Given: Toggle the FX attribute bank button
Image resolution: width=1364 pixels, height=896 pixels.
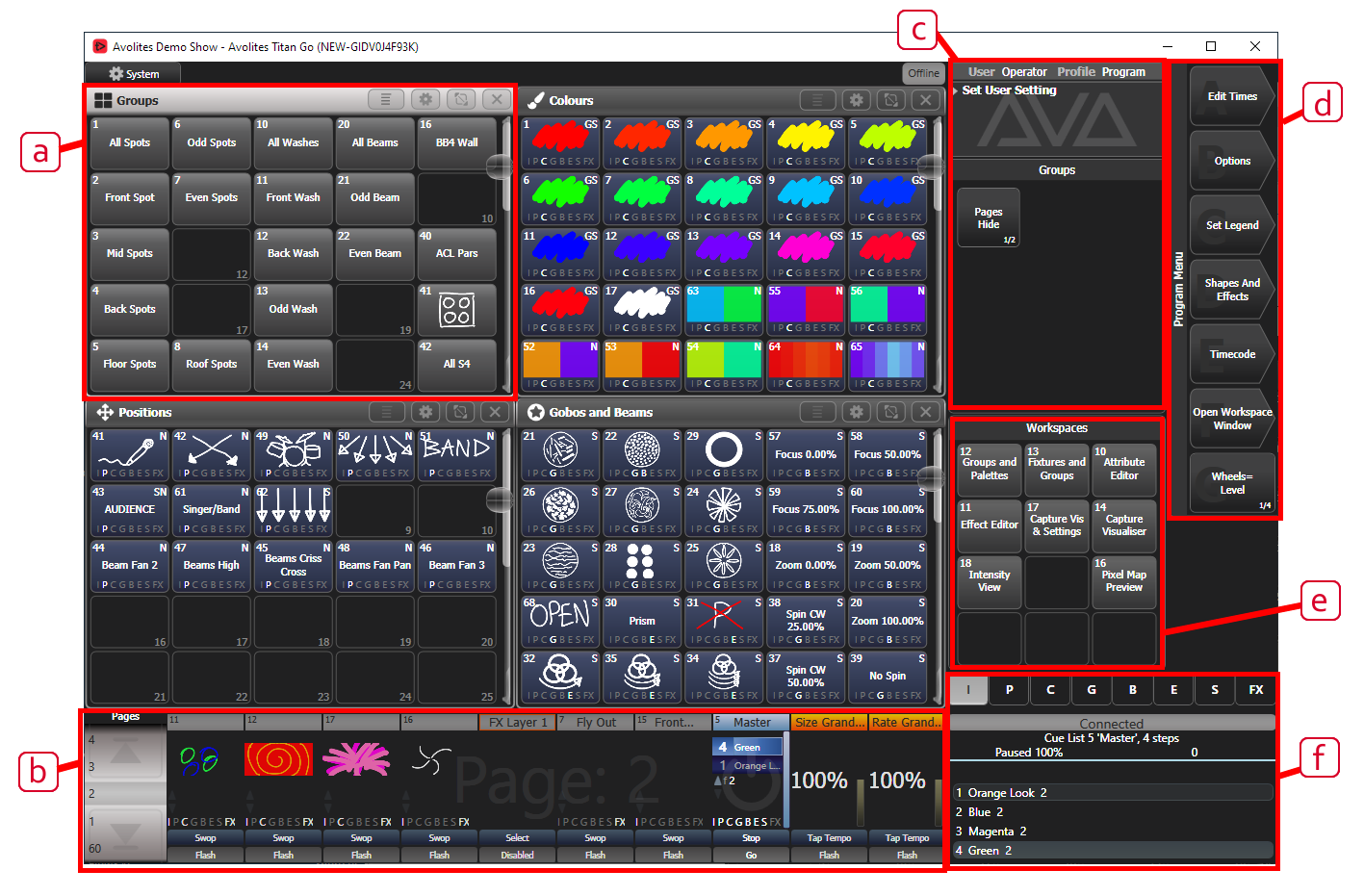Looking at the screenshot, I should [1255, 690].
